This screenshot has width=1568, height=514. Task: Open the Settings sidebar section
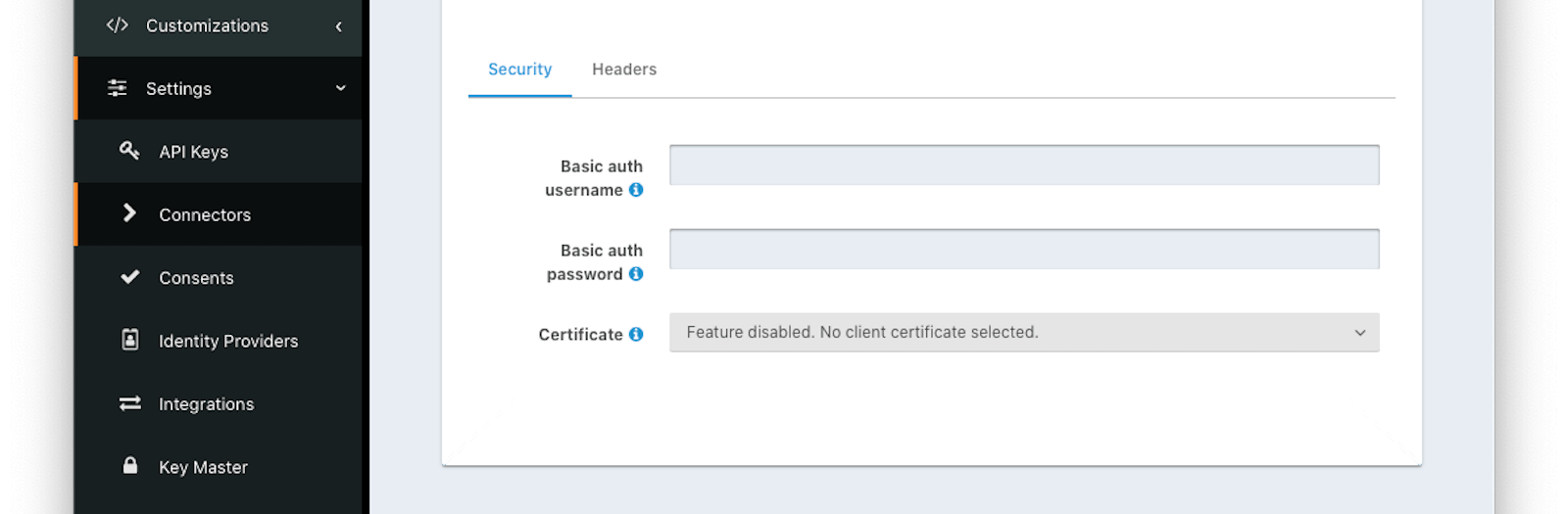[219, 88]
